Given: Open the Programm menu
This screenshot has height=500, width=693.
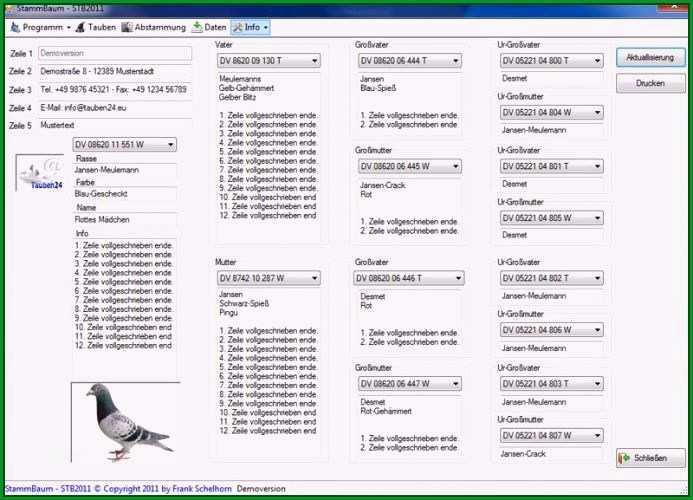Looking at the screenshot, I should (x=40, y=27).
